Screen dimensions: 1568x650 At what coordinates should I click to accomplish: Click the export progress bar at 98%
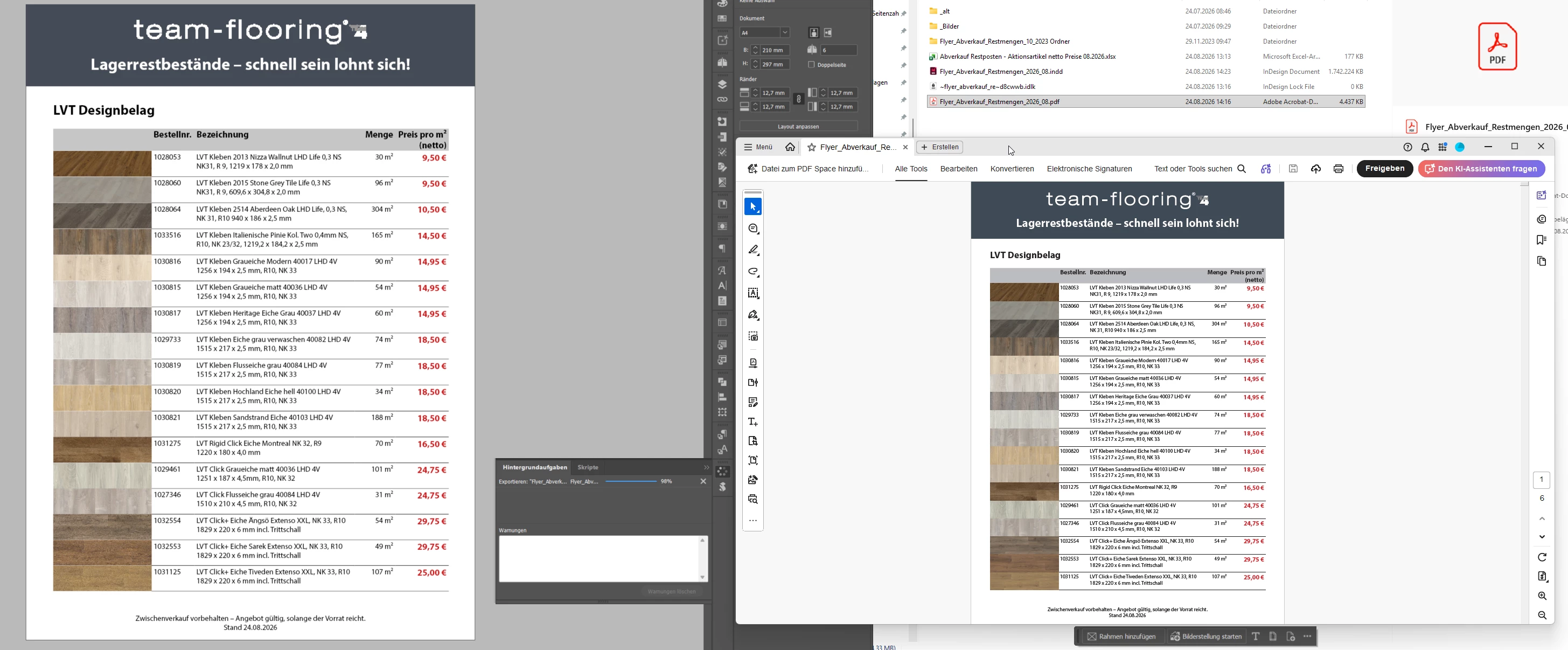pos(631,481)
